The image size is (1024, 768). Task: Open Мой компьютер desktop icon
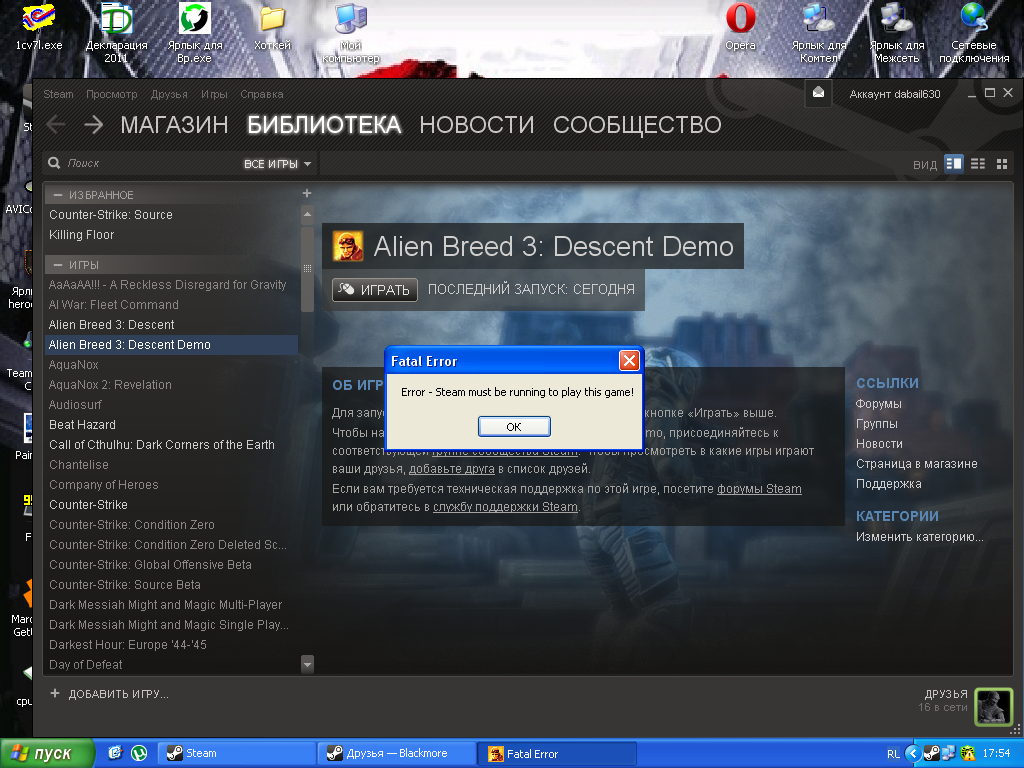click(x=351, y=33)
